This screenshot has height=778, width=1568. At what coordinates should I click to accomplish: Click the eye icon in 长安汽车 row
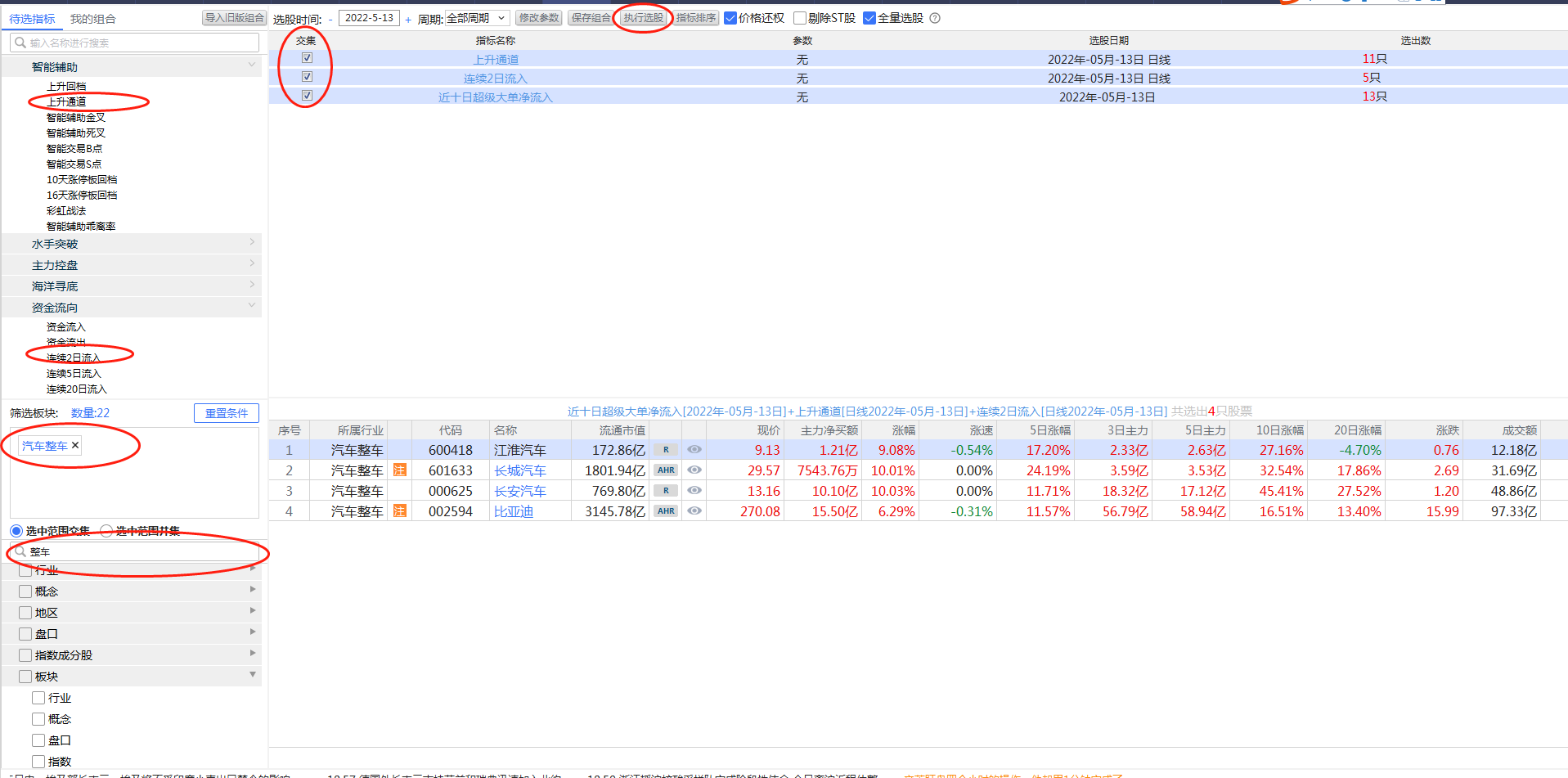(694, 490)
